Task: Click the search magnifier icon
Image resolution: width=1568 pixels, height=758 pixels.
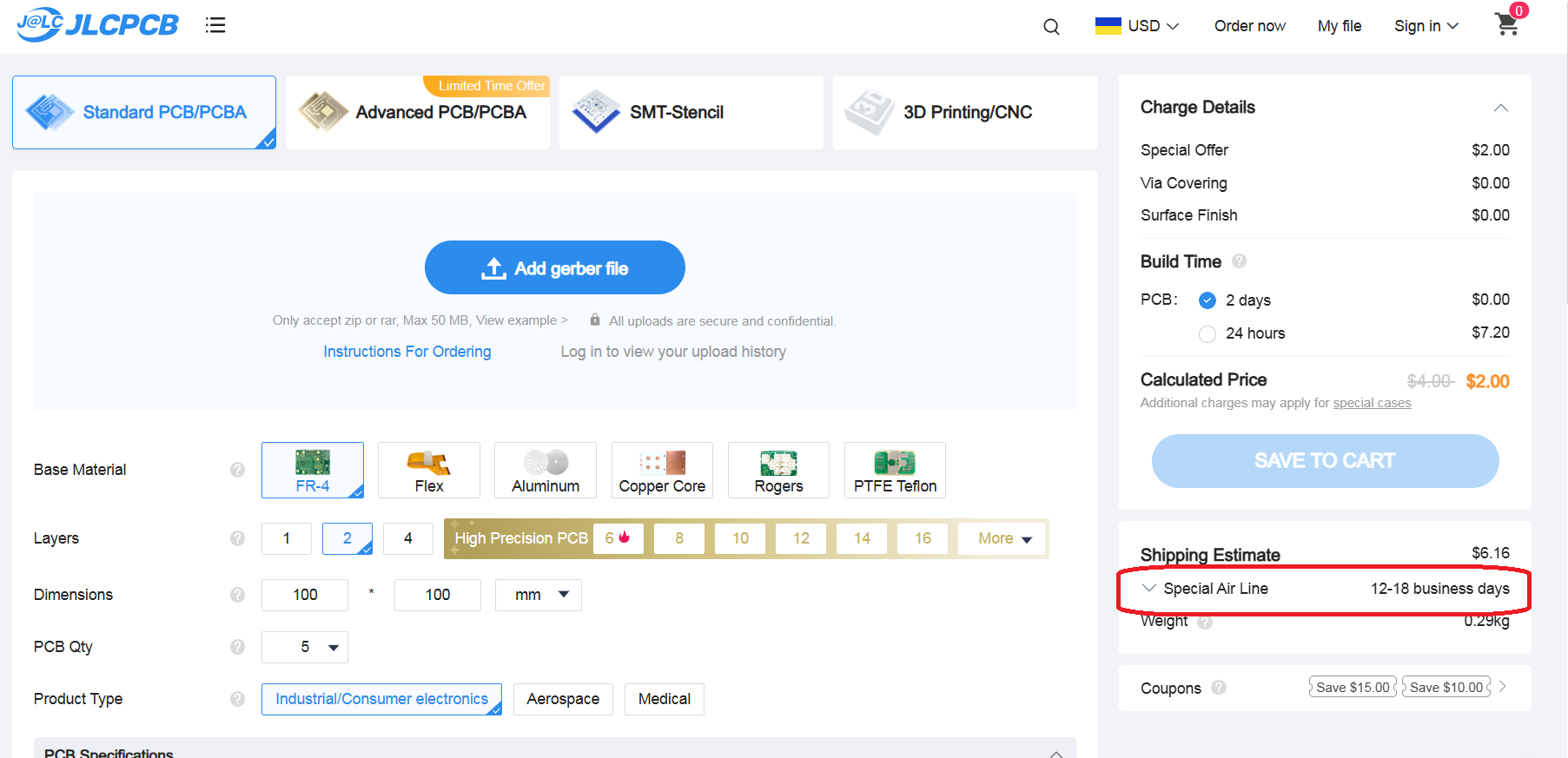Action: [x=1051, y=27]
